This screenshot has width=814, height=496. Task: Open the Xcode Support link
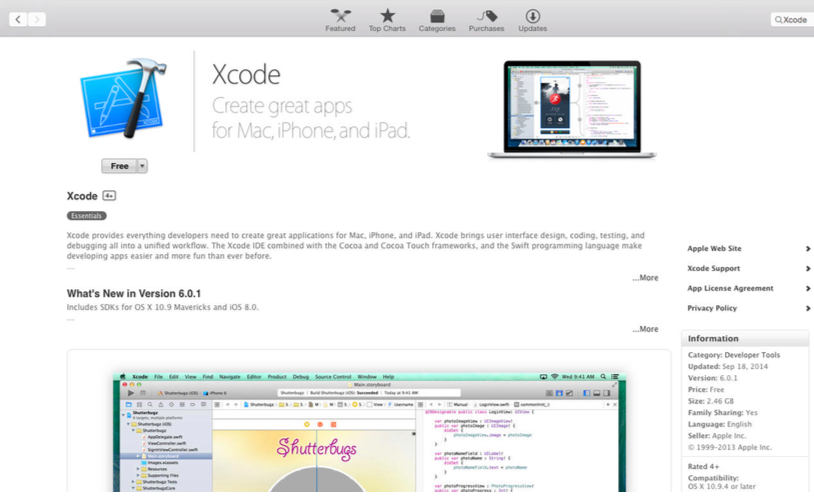point(713,269)
